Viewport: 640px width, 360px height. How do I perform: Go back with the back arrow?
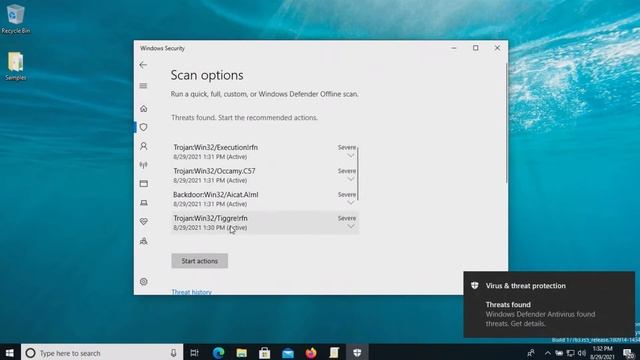tap(143, 65)
